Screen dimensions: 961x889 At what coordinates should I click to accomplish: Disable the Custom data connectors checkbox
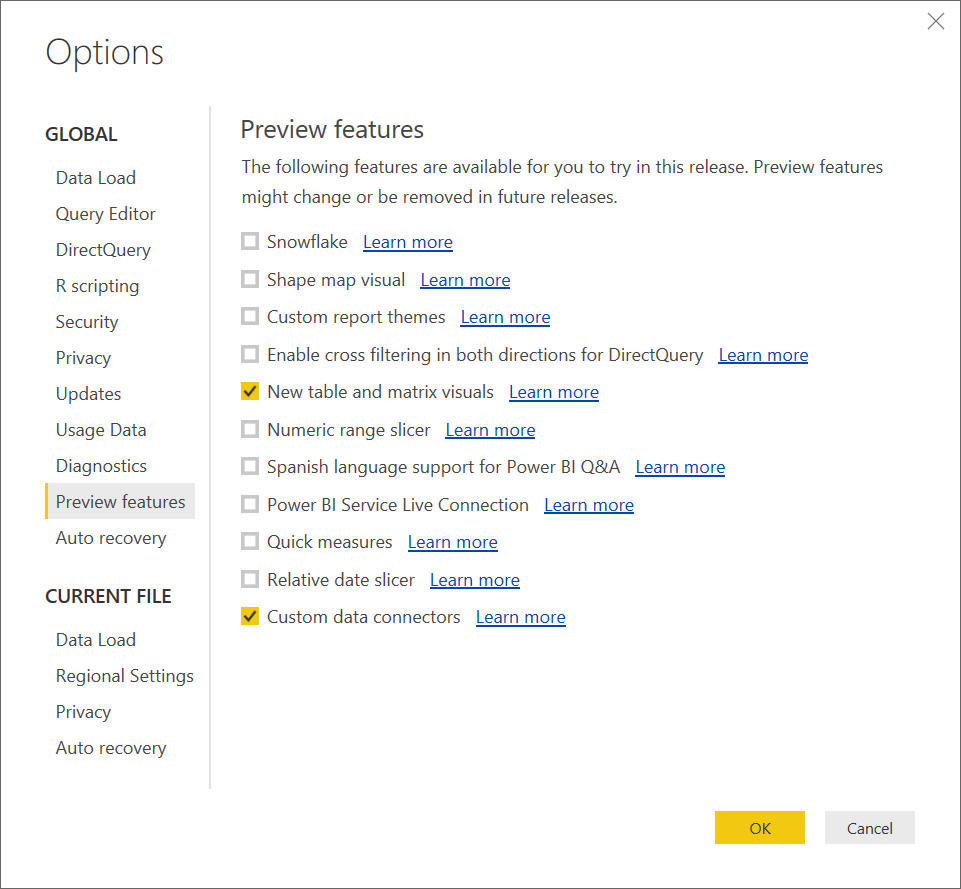click(250, 617)
